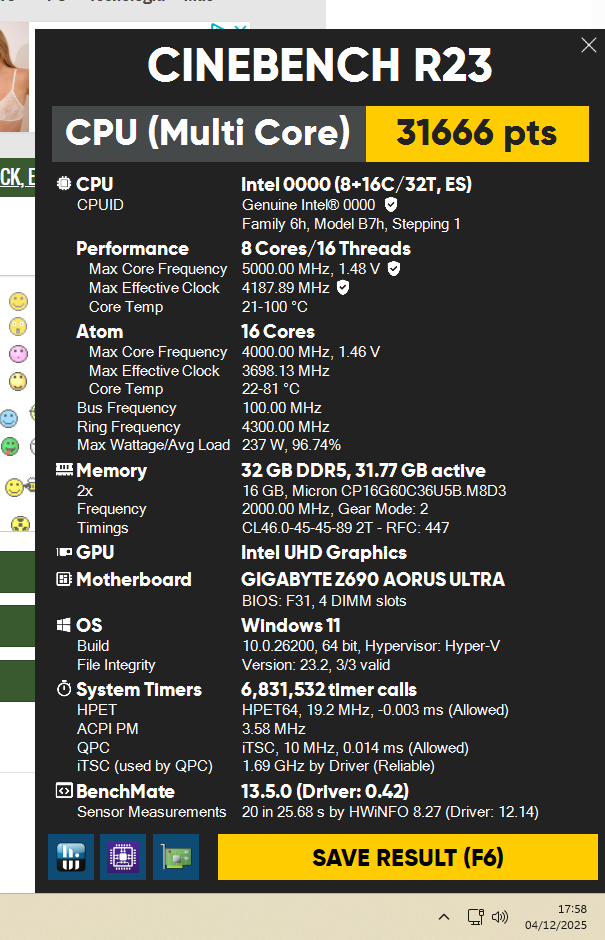The height and width of the screenshot is (940, 605).
Task: Open clock showing 17:58 04/12/2025
Action: (x=556, y=917)
